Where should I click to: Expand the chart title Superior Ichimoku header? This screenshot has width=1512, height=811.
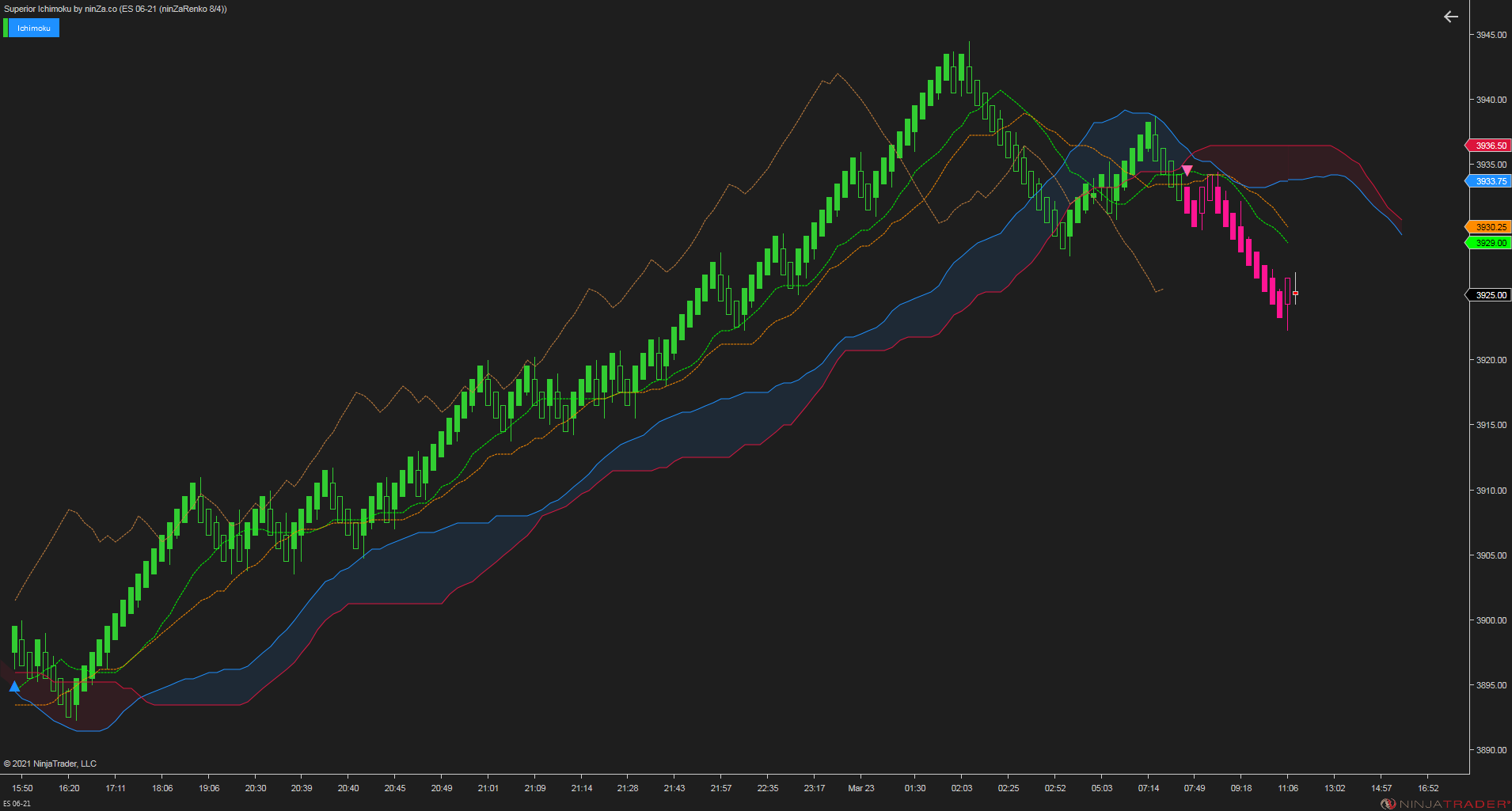(x=119, y=9)
